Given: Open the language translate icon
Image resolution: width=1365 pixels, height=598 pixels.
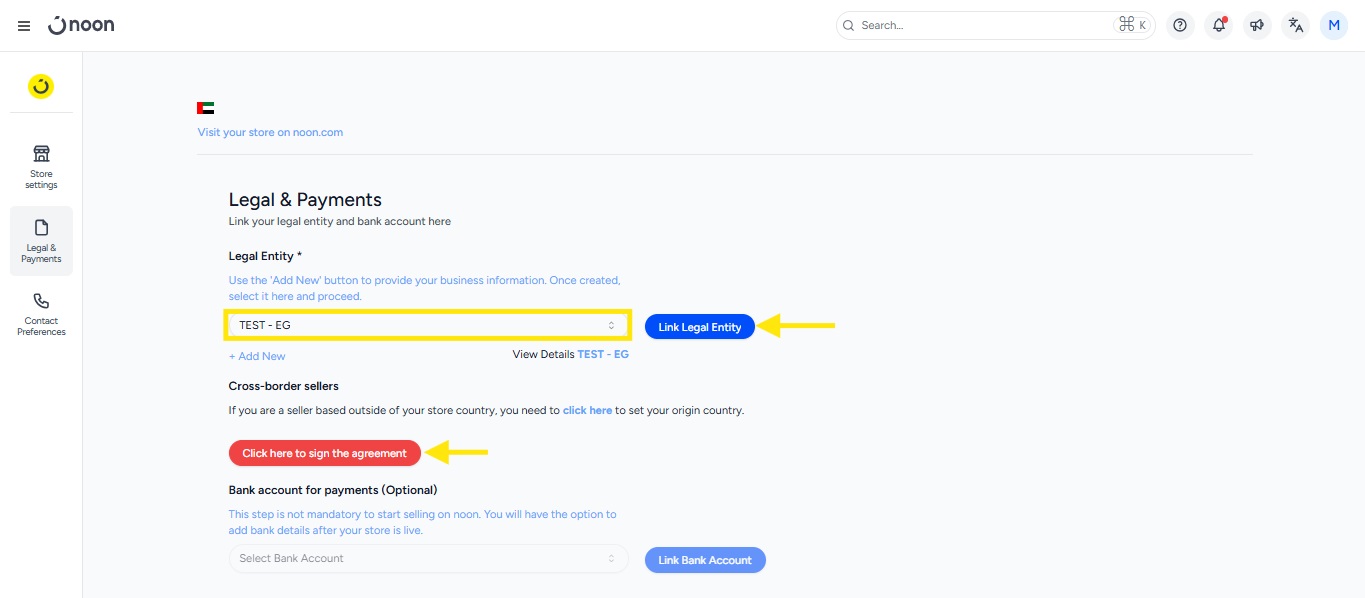Looking at the screenshot, I should 1295,26.
